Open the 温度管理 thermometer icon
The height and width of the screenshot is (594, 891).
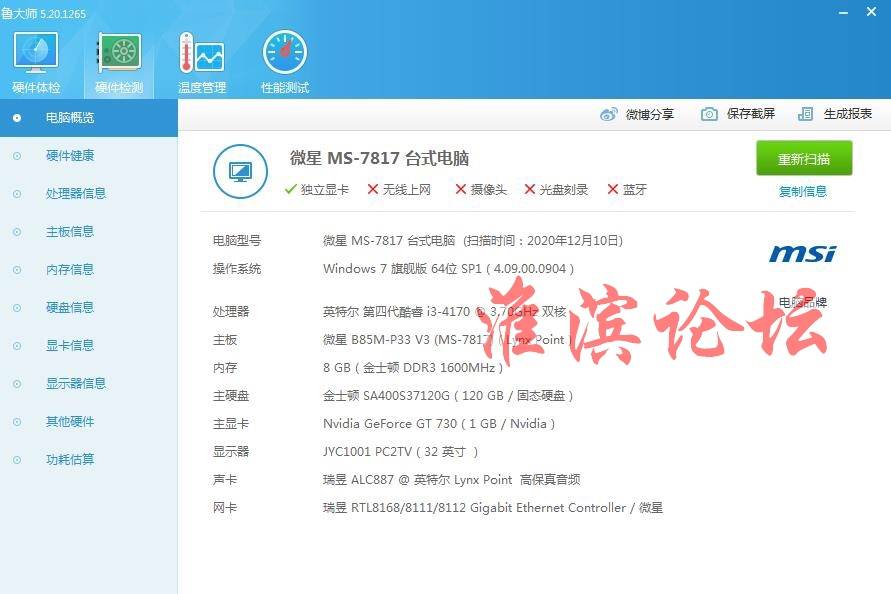202,53
